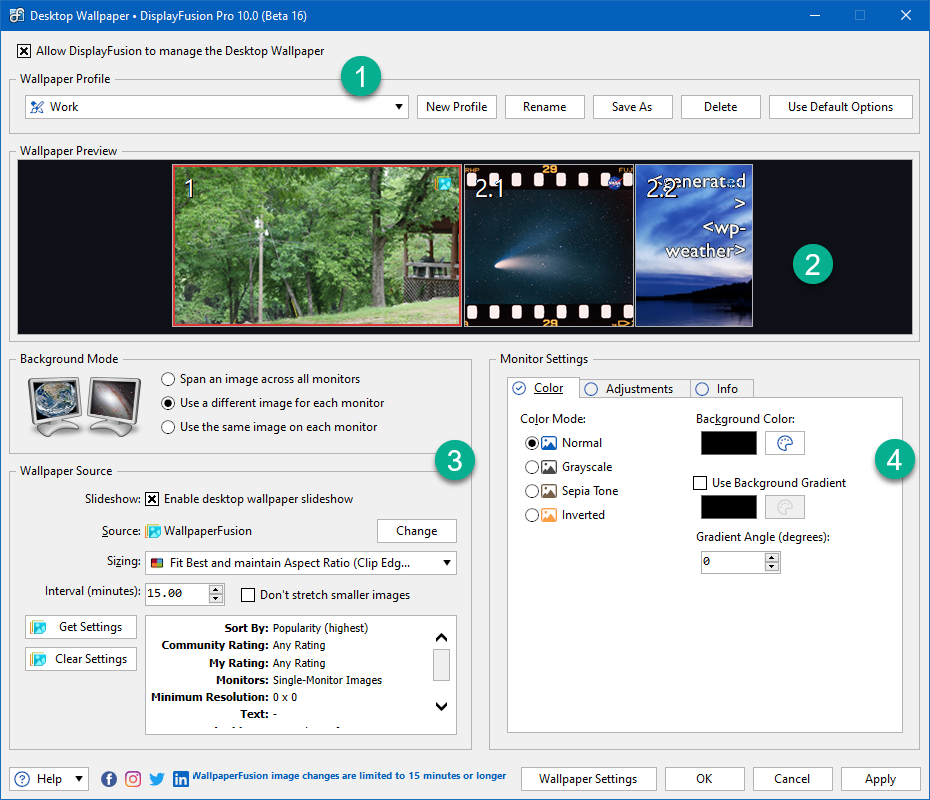Image resolution: width=930 pixels, height=800 pixels.
Task: Choose Grayscale color mode
Action: pos(532,467)
